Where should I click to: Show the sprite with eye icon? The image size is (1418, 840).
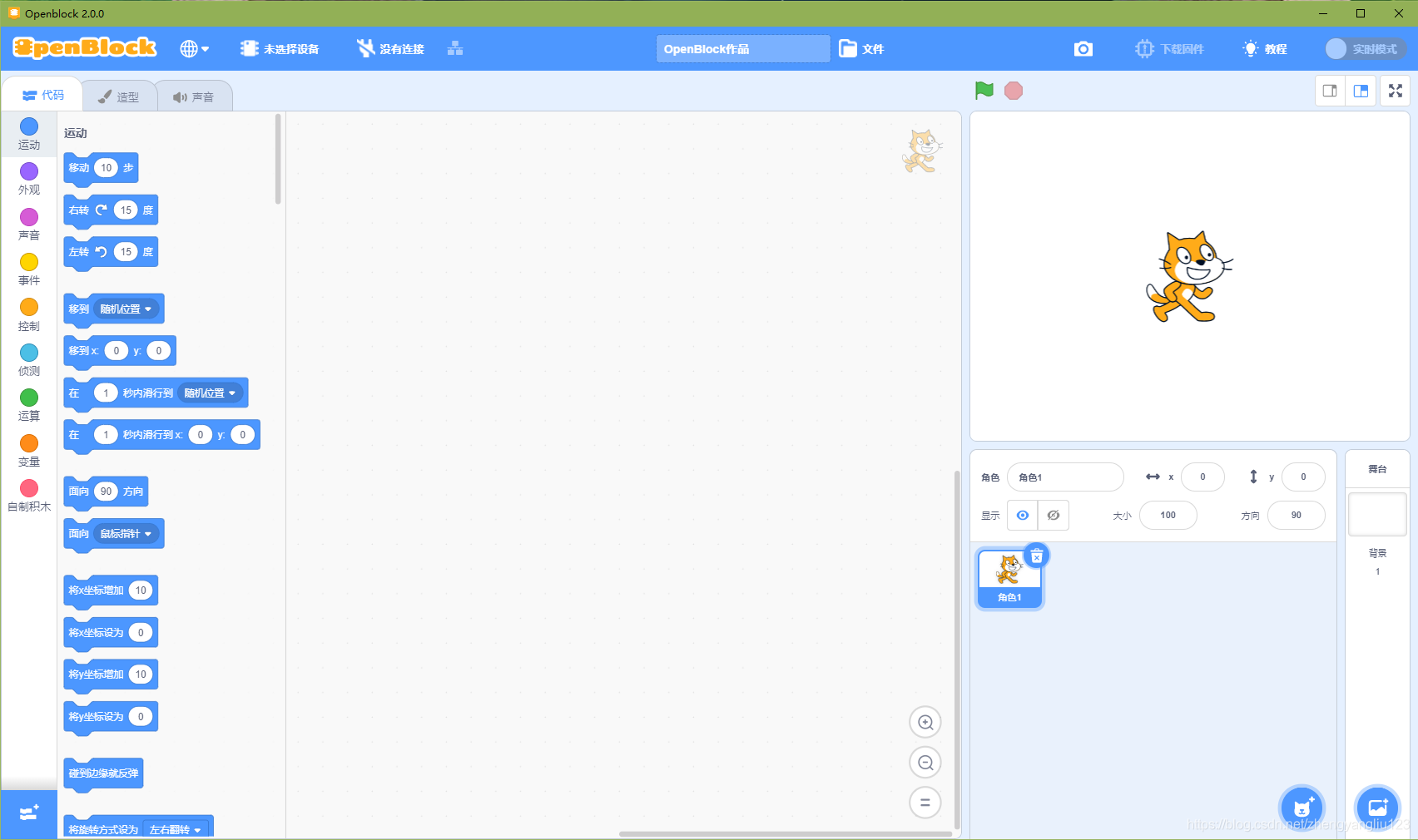point(1023,516)
